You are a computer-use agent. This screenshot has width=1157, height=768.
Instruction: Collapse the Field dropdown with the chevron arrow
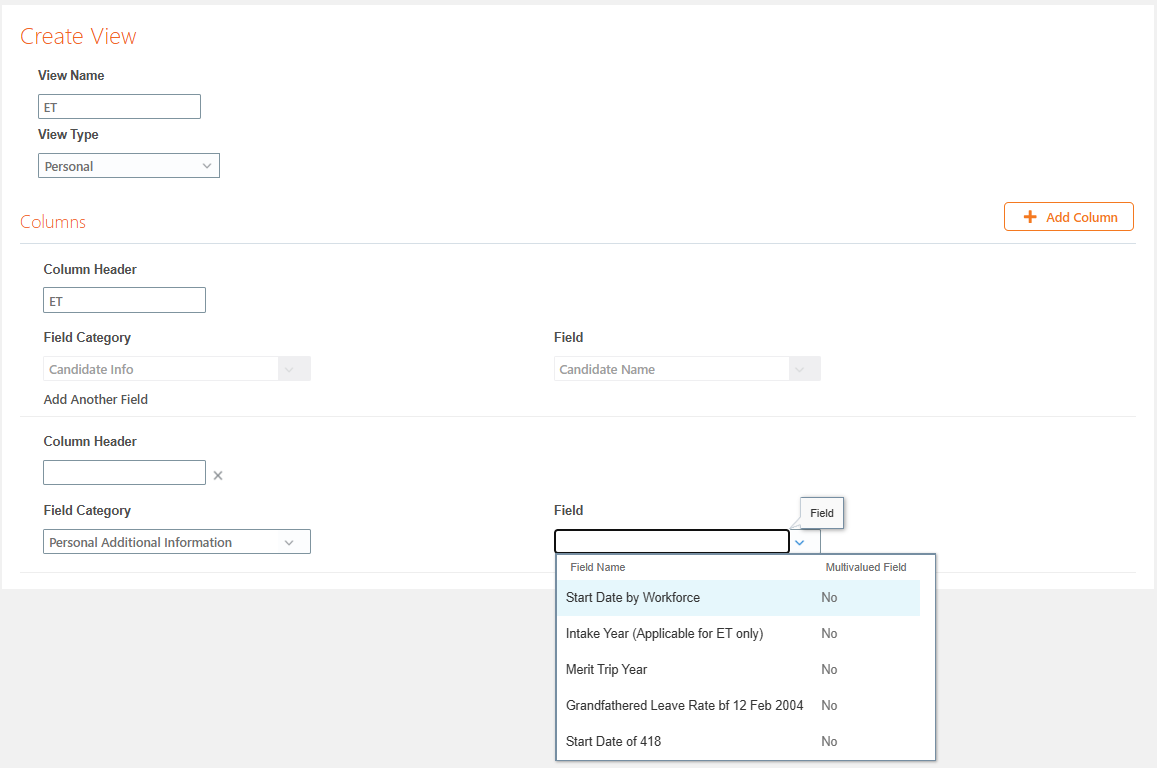(x=800, y=542)
